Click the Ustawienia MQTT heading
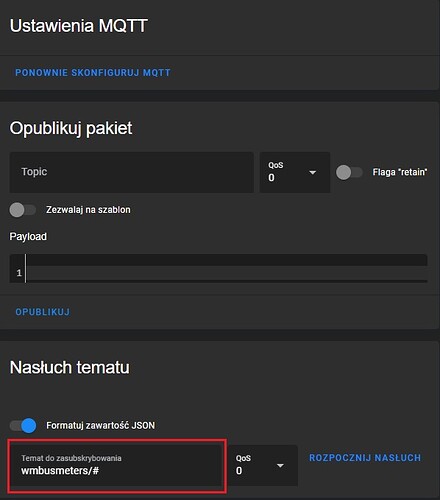 pyautogui.click(x=79, y=26)
